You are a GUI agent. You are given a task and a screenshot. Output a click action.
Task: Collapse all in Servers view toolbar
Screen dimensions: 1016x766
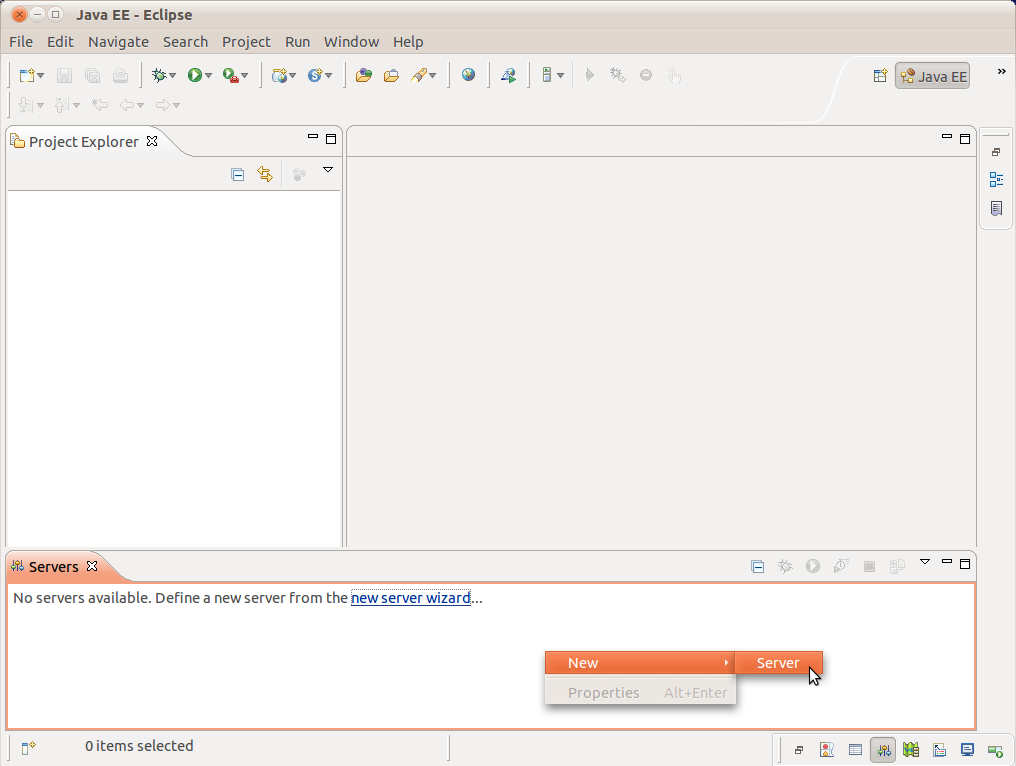758,566
